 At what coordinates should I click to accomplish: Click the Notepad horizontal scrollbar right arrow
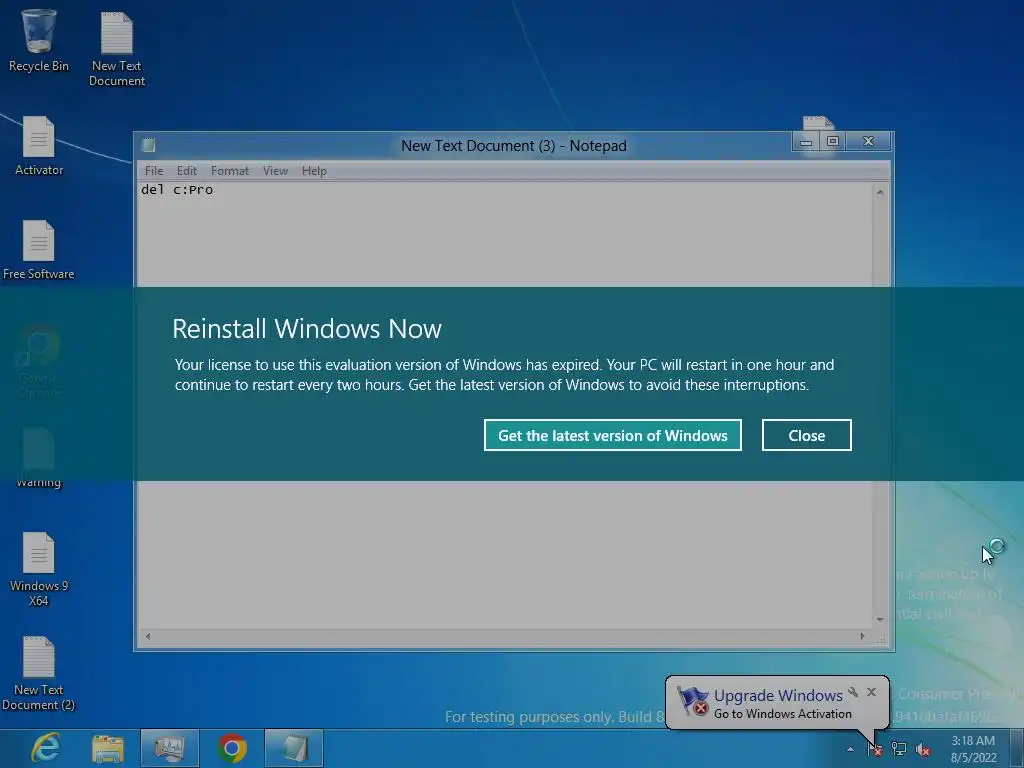click(x=862, y=636)
